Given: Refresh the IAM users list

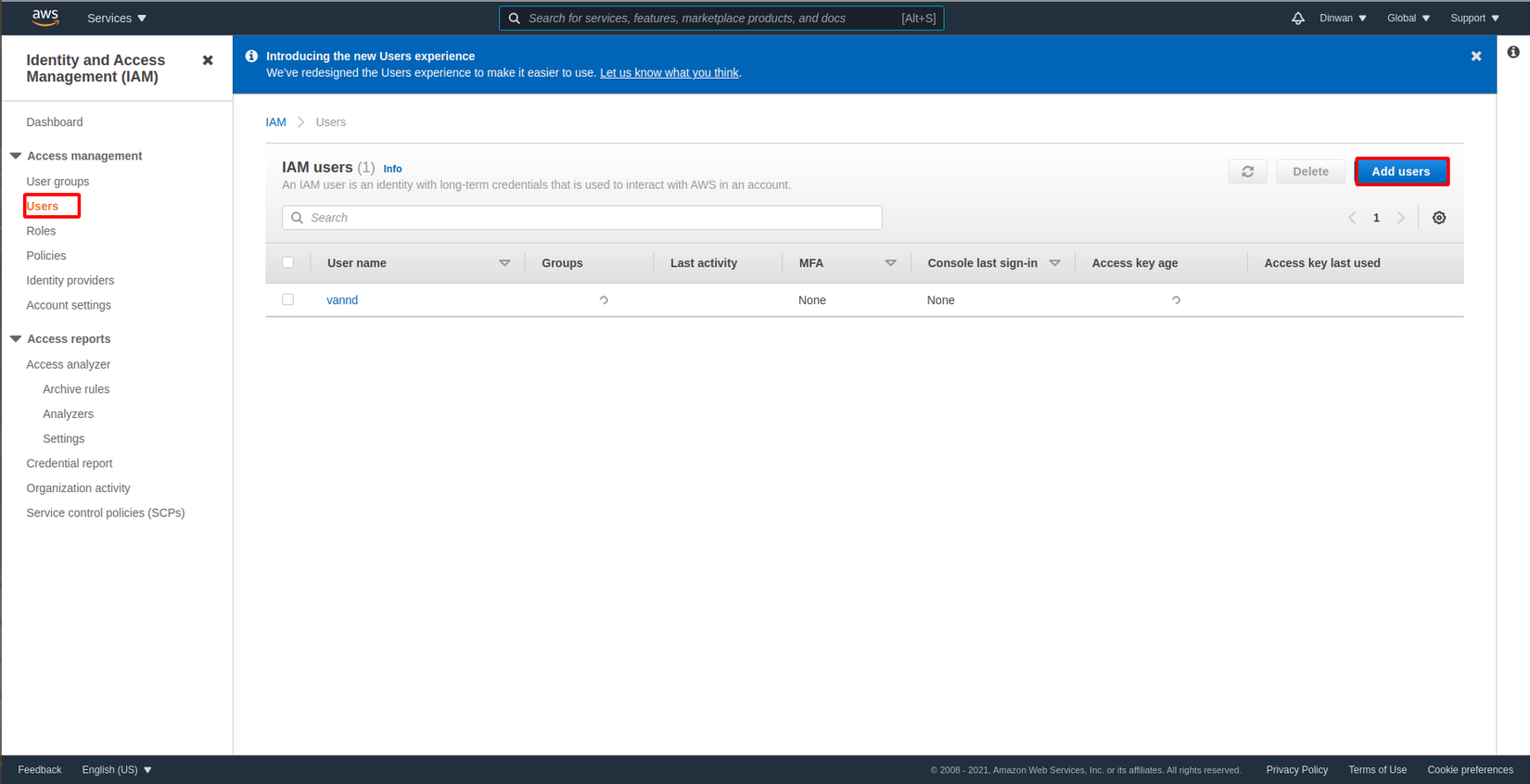Looking at the screenshot, I should click(x=1248, y=171).
